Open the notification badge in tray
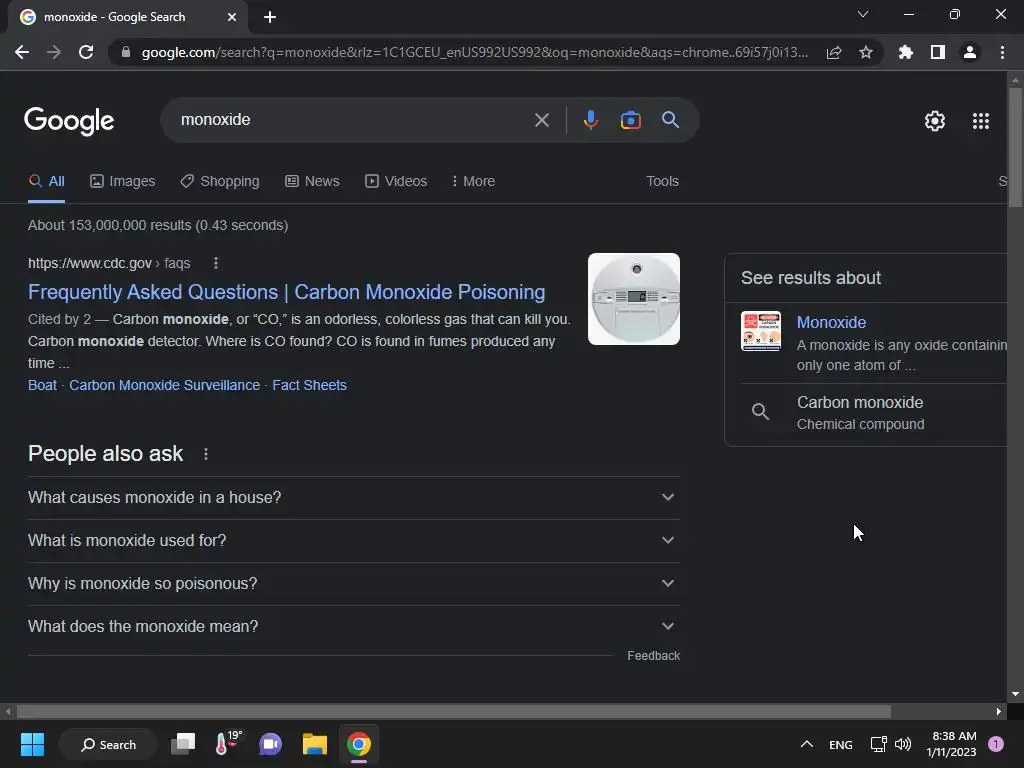Screen dimensions: 1024x768 click(996, 744)
